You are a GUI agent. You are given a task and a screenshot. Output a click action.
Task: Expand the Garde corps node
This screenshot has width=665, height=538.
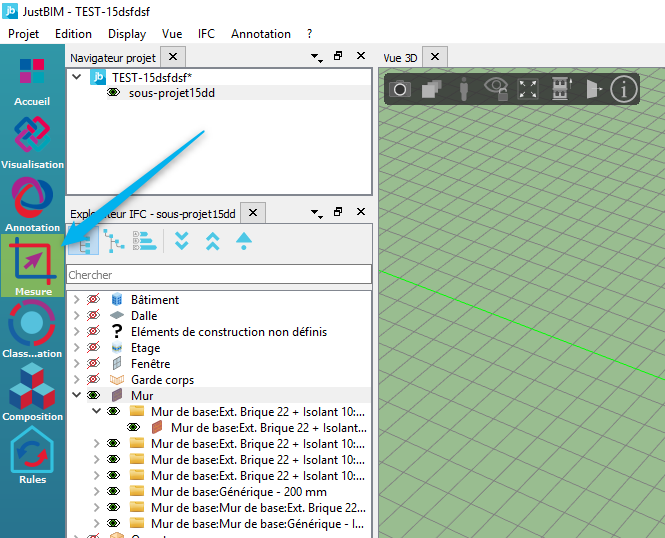click(x=77, y=379)
